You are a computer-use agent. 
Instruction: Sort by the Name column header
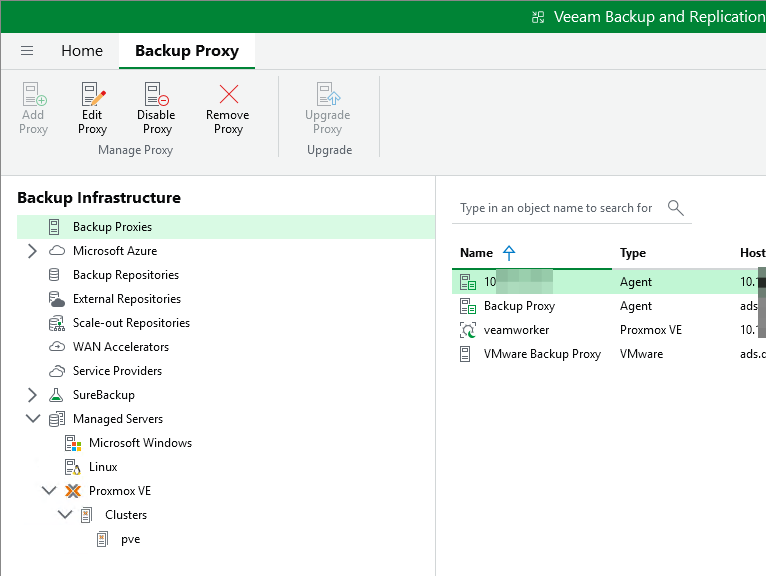[476, 253]
